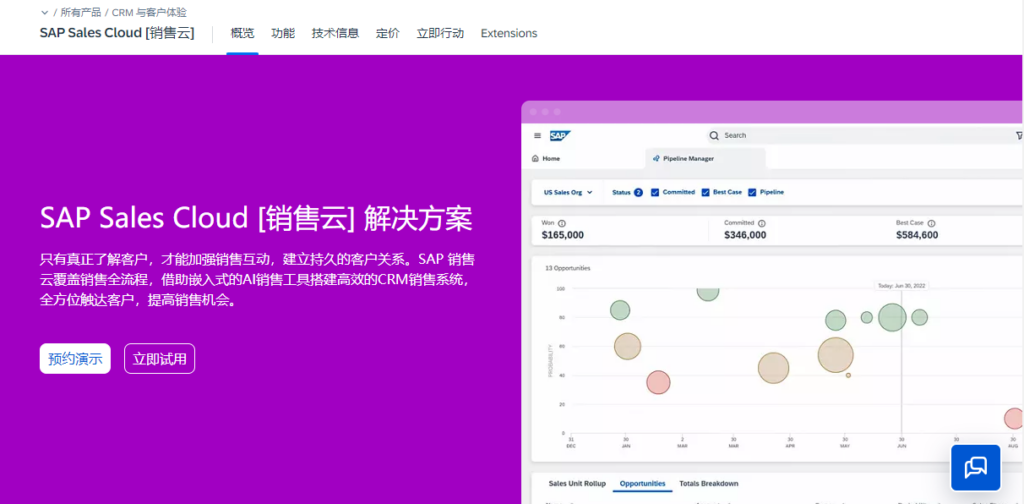The image size is (1024, 504).
Task: Click the large green bubble on today line
Action: [892, 318]
